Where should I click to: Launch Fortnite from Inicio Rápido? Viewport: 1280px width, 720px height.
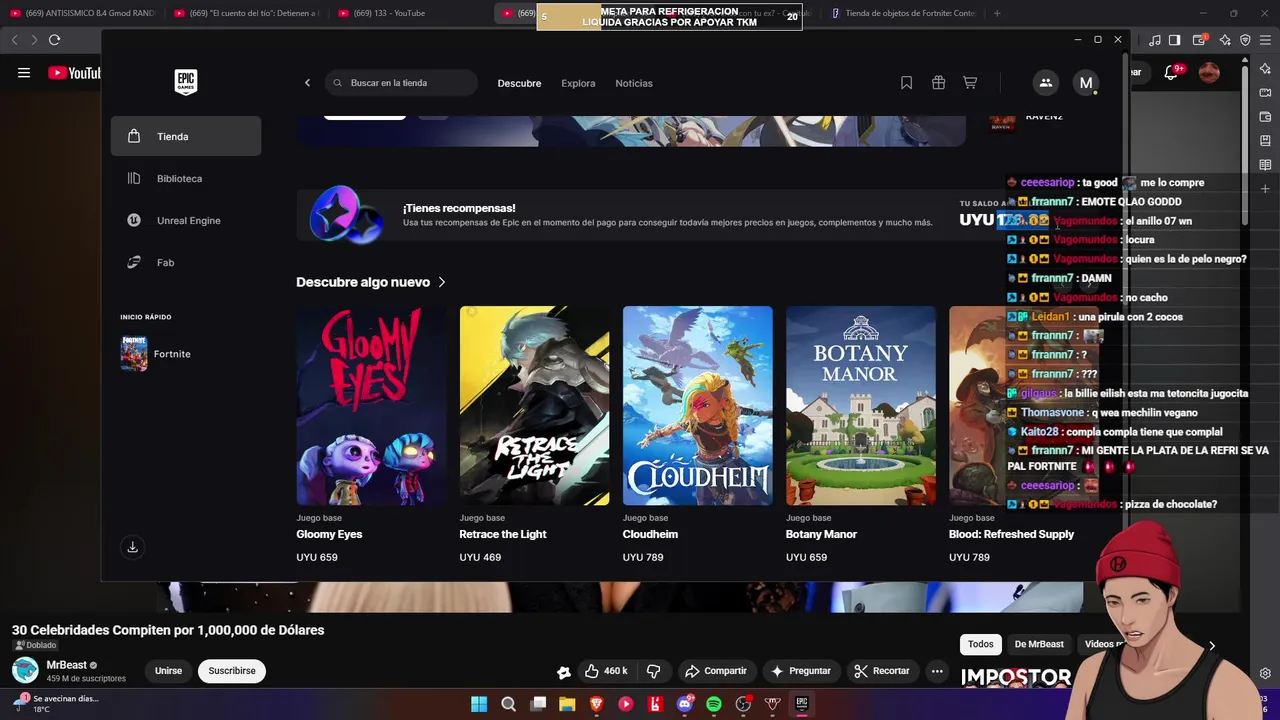(x=186, y=354)
